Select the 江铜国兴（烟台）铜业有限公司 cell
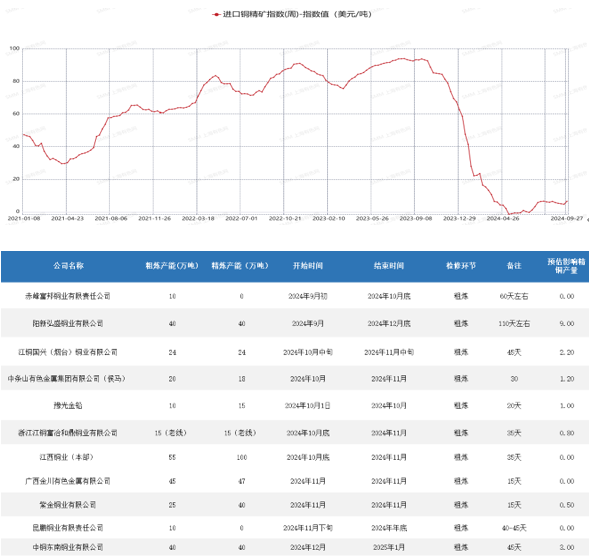 (68, 352)
